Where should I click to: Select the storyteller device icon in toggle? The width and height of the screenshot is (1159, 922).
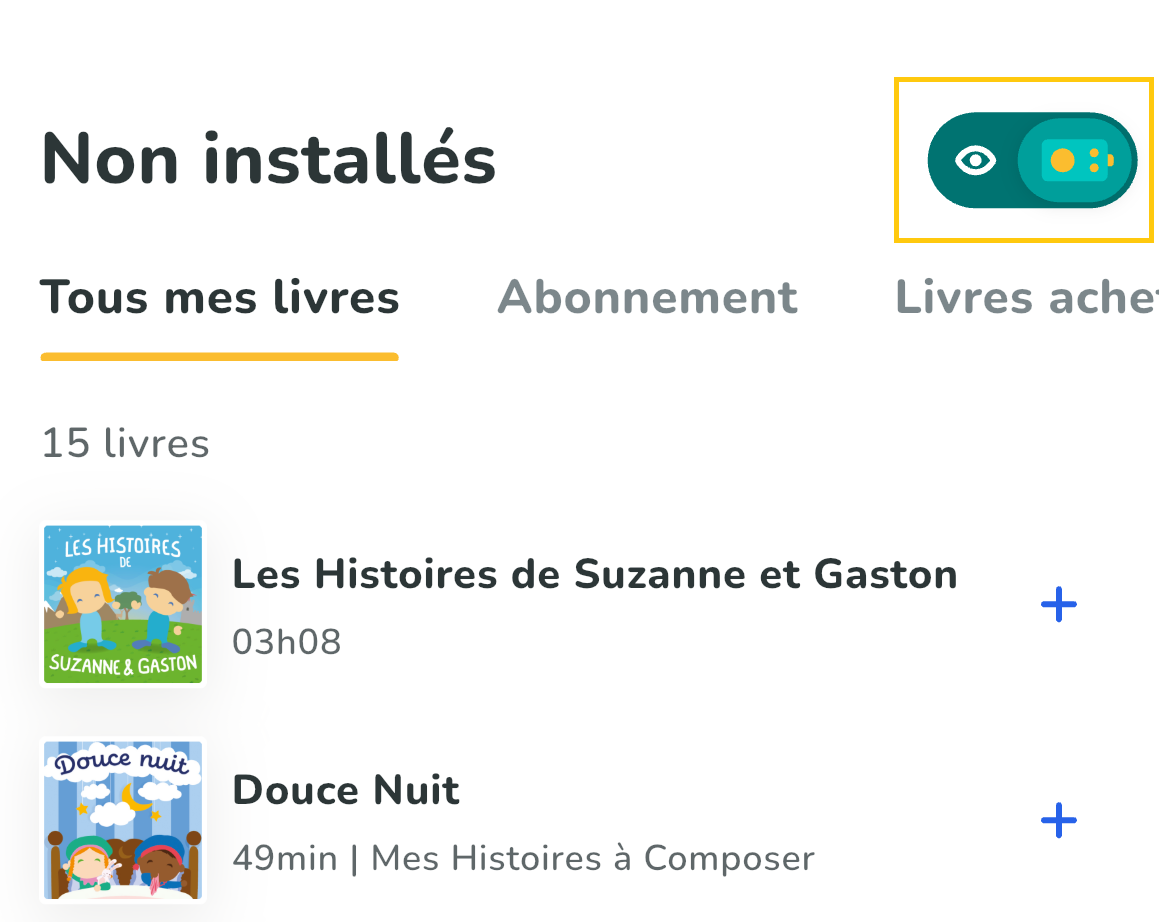(x=1077, y=160)
